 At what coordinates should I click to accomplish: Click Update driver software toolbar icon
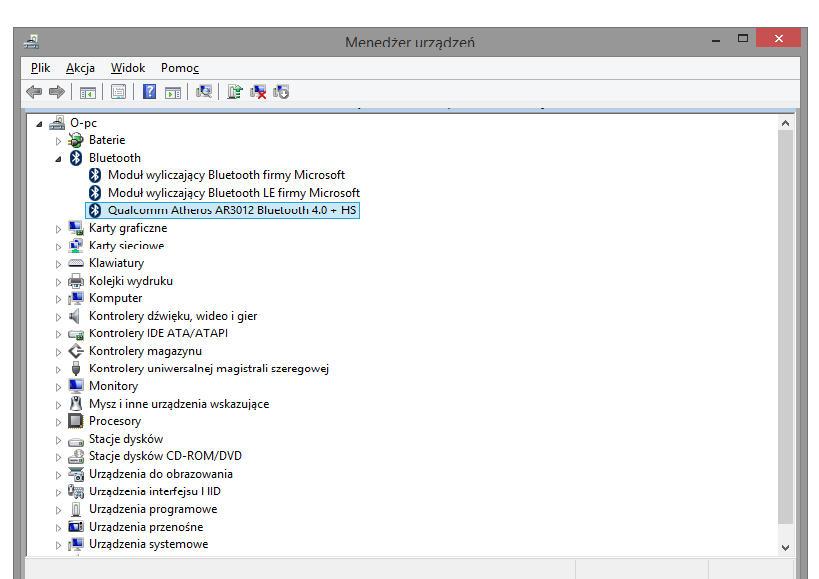(x=235, y=92)
